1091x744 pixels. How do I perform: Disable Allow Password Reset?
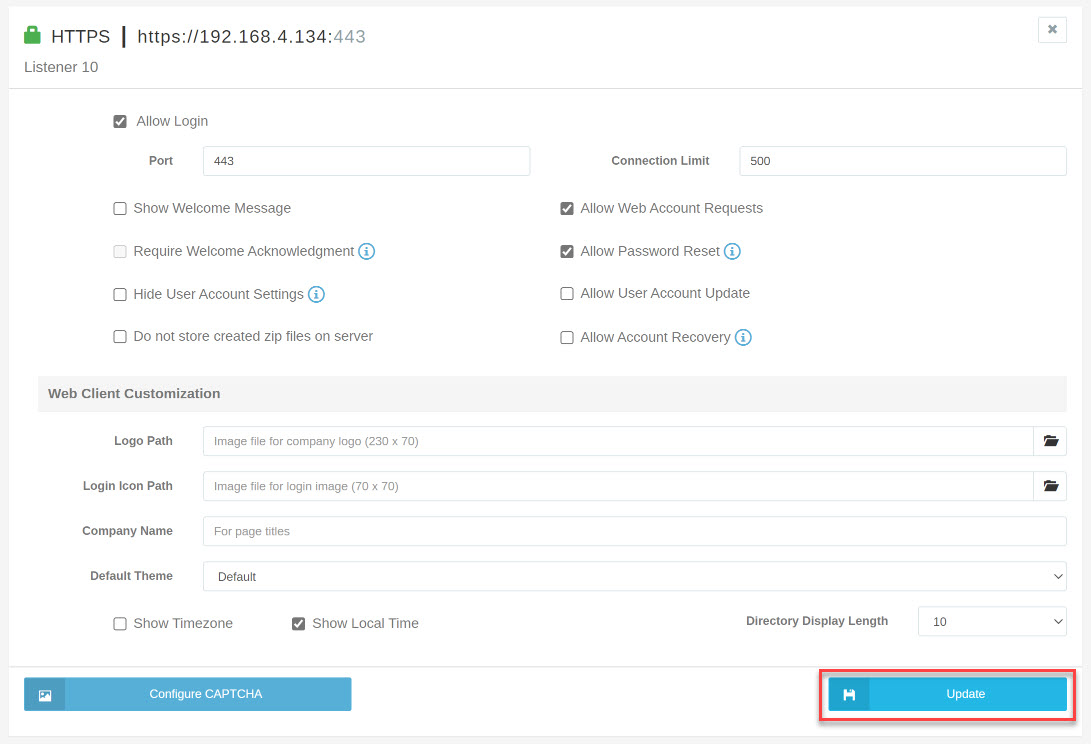pyautogui.click(x=567, y=251)
